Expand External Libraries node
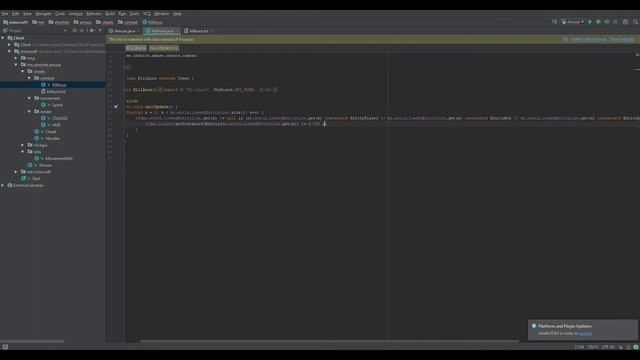The width and height of the screenshot is (640, 360). [3, 185]
